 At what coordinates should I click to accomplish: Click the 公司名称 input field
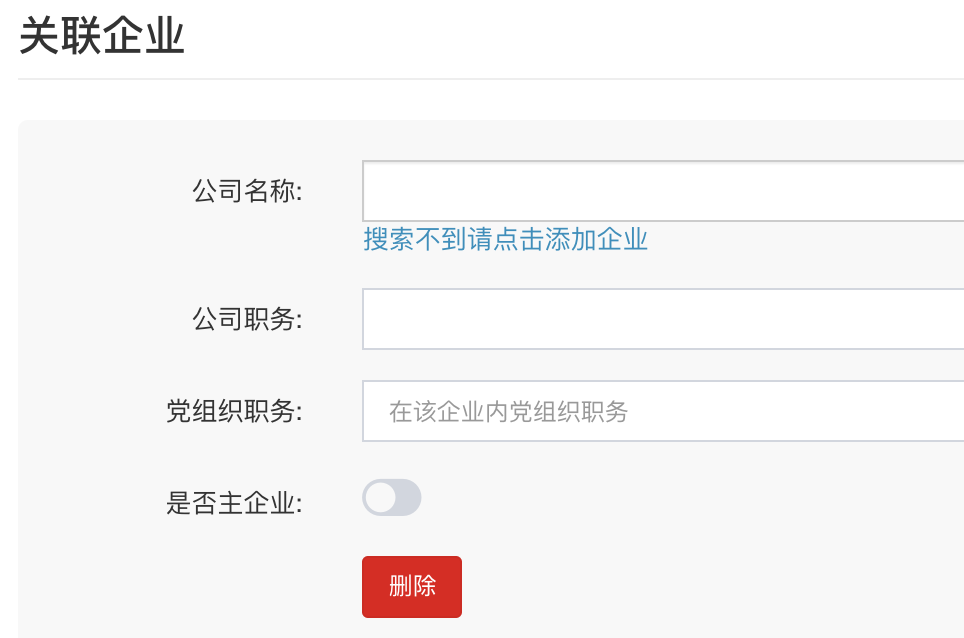click(662, 191)
